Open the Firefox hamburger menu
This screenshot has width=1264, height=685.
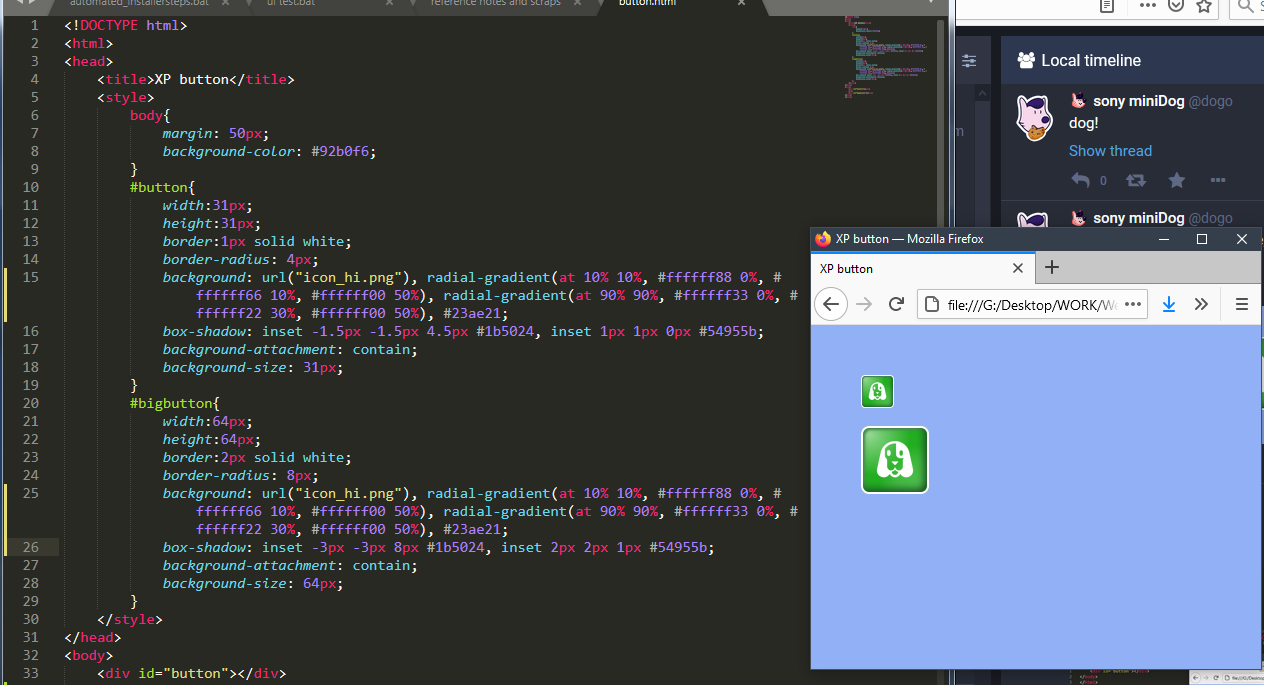[x=1242, y=304]
